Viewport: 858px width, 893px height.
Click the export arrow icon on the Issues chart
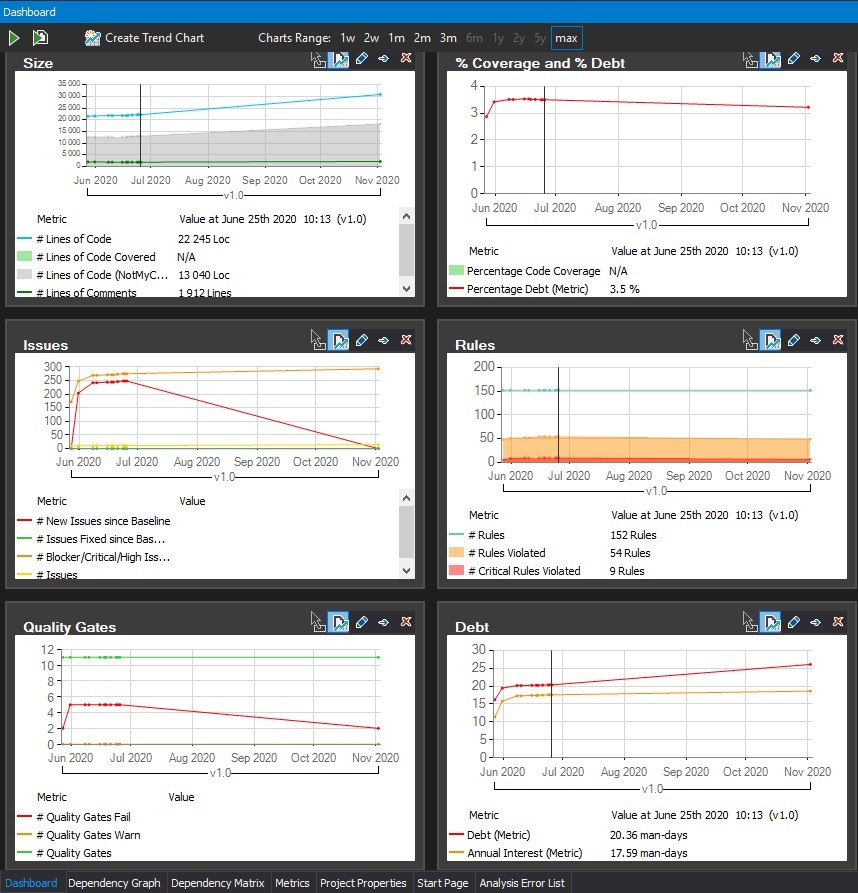(384, 340)
